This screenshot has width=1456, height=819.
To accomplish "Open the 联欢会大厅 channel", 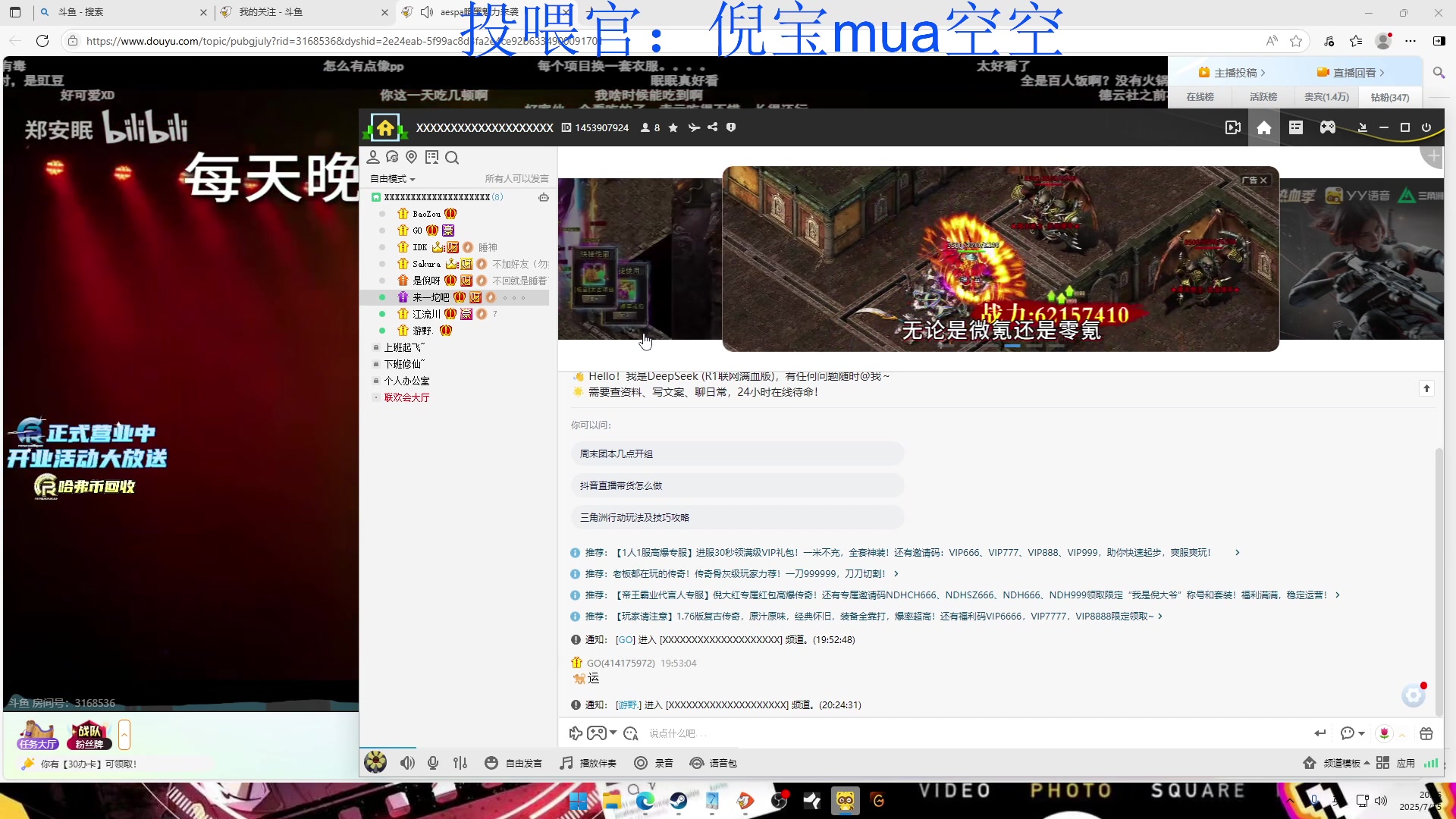I will pyautogui.click(x=406, y=397).
